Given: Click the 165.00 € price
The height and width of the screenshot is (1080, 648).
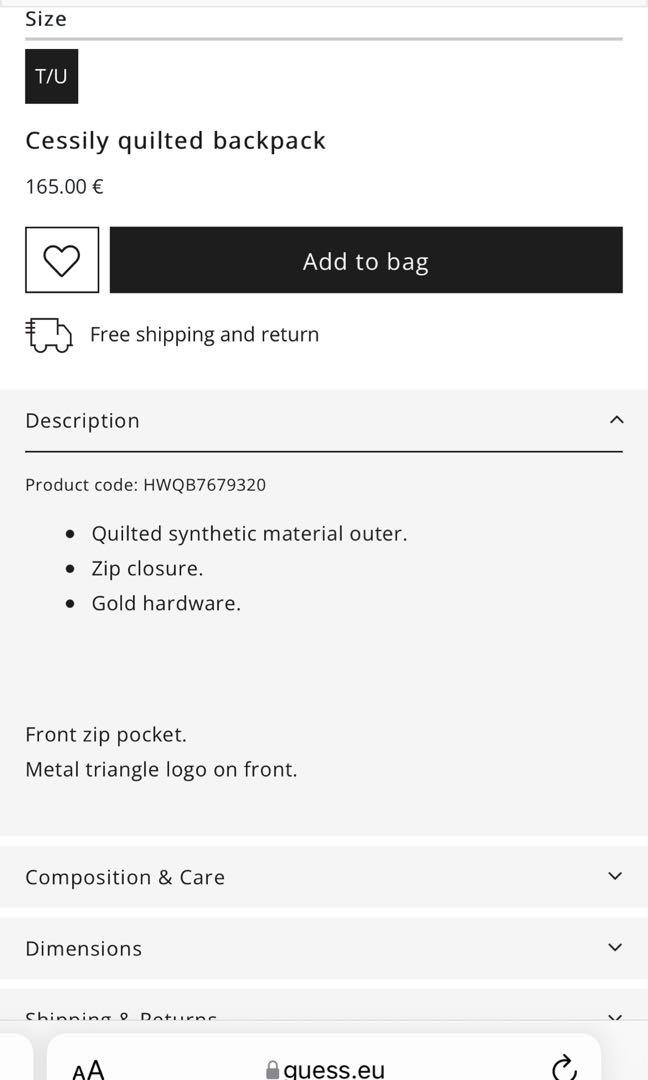Looking at the screenshot, I should pos(65,187).
